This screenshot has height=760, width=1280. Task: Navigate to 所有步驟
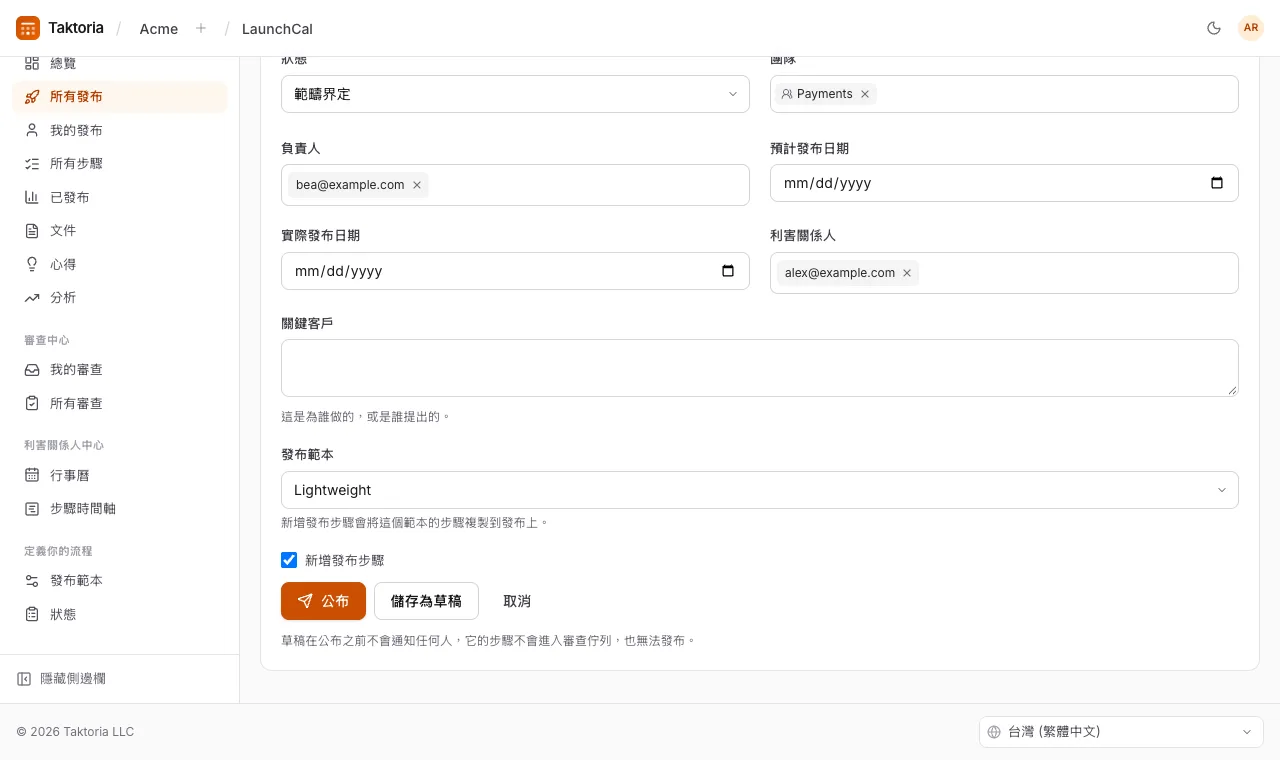pos(120,164)
